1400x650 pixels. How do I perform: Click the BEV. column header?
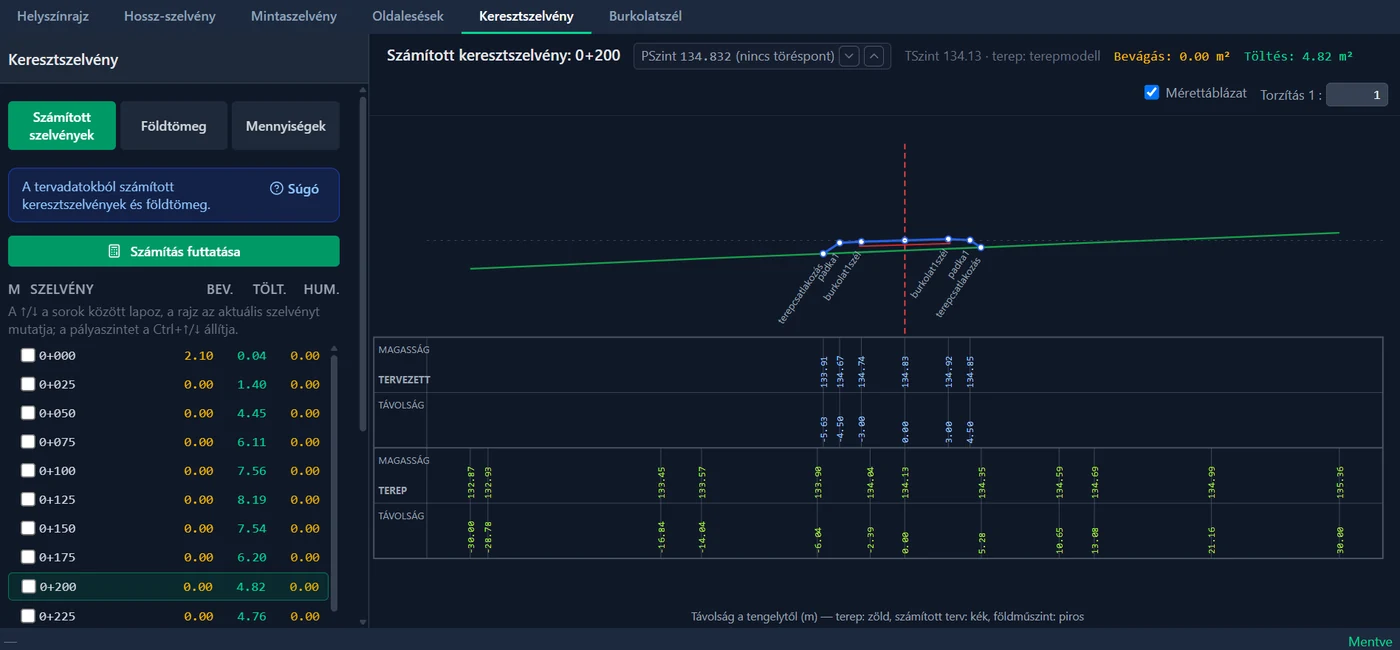click(x=220, y=289)
